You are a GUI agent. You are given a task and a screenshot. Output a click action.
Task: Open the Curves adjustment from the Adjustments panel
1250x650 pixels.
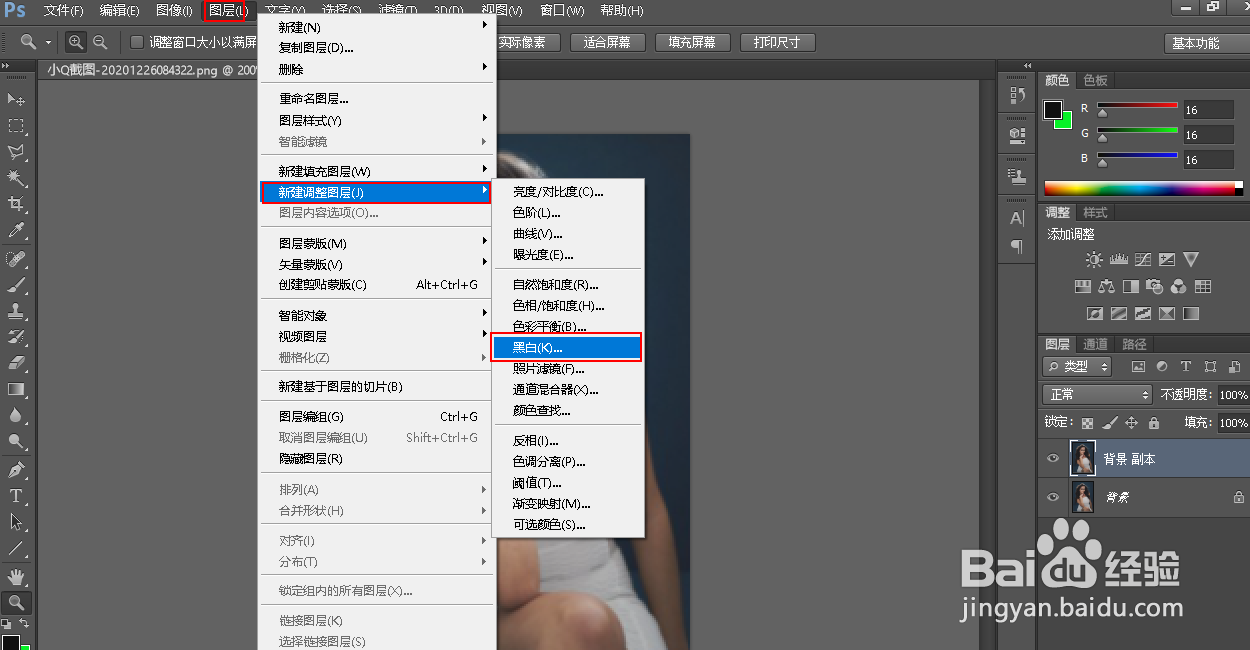[1143, 258]
